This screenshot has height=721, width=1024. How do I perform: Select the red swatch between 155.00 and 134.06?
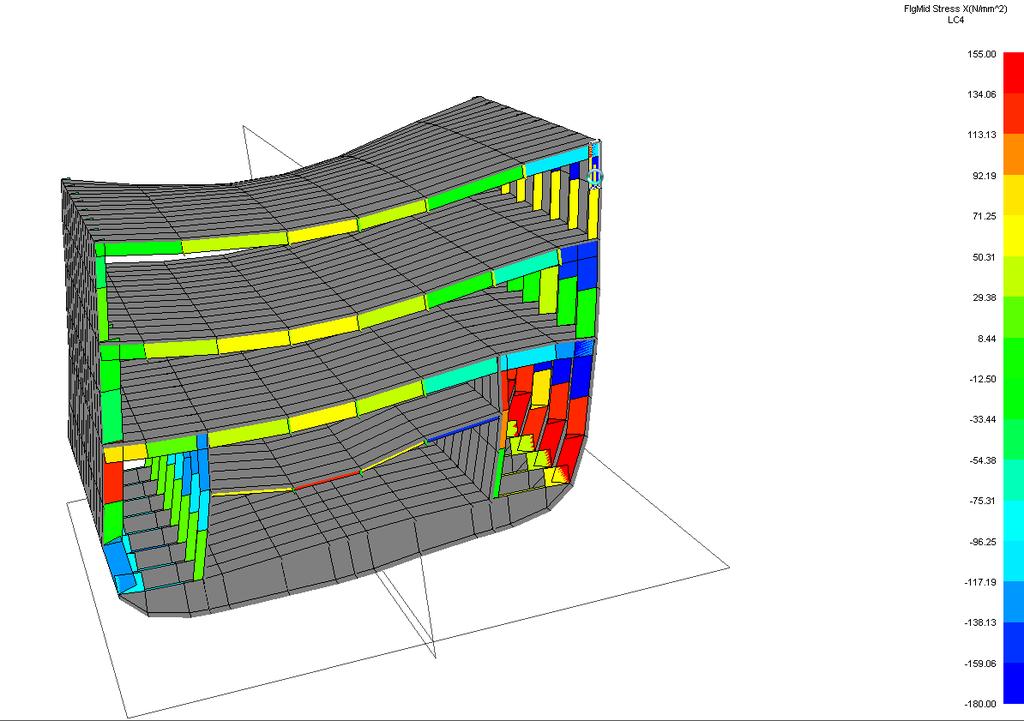(x=1014, y=73)
